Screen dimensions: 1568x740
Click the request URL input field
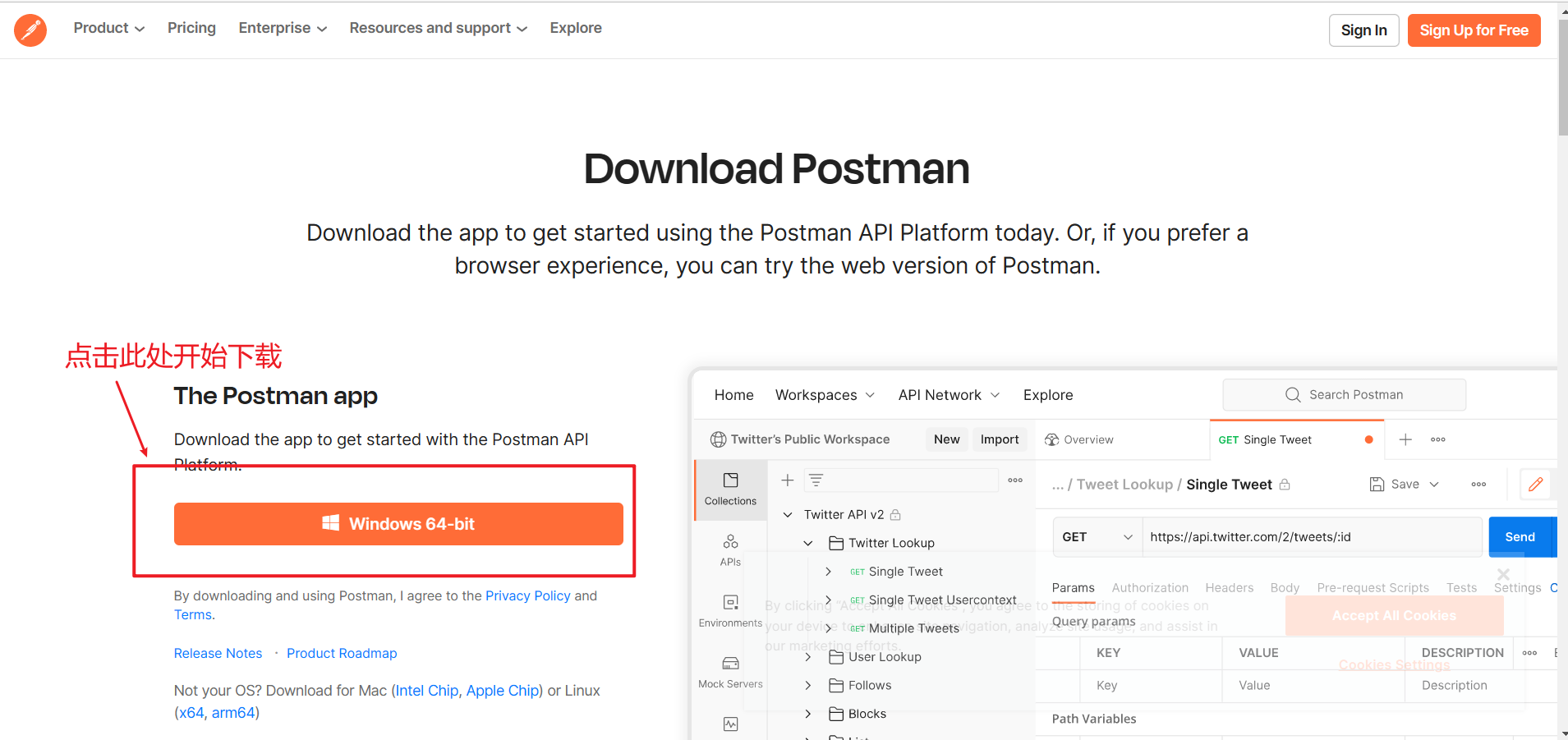click(1310, 536)
